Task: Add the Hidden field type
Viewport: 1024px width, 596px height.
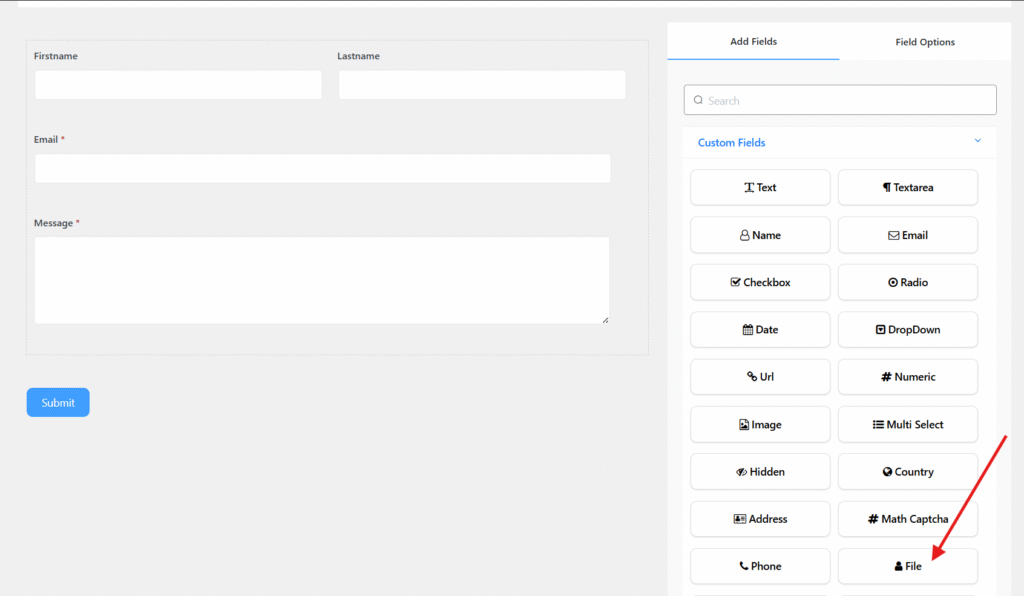Action: [x=760, y=472]
